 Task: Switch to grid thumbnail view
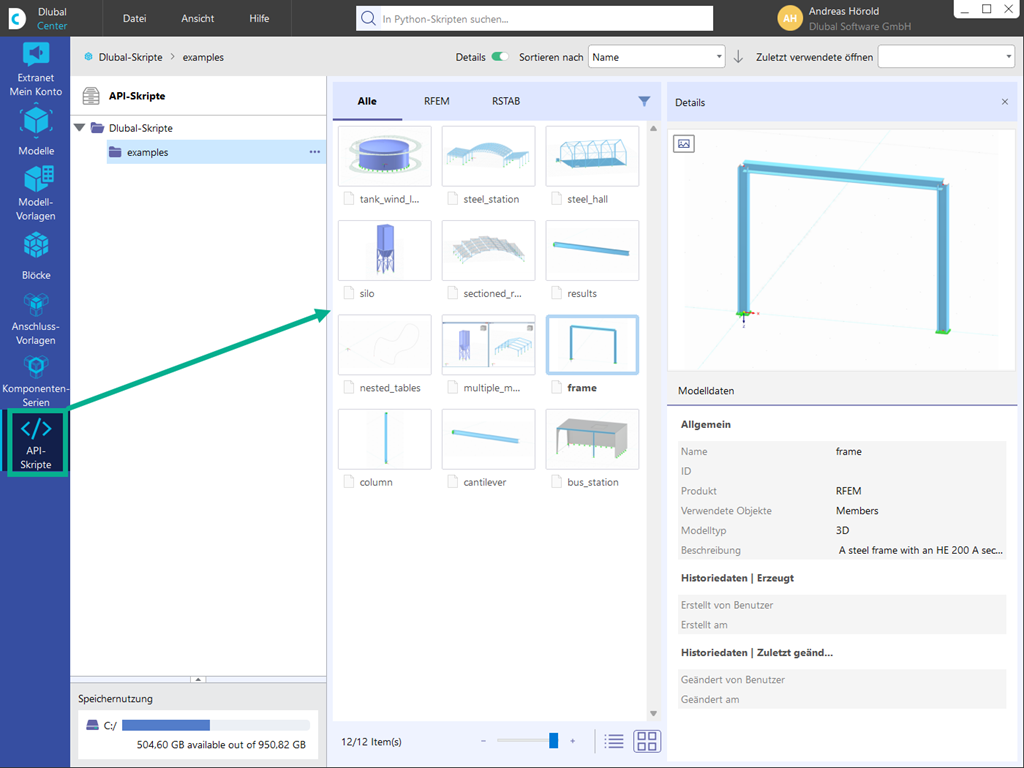point(647,741)
